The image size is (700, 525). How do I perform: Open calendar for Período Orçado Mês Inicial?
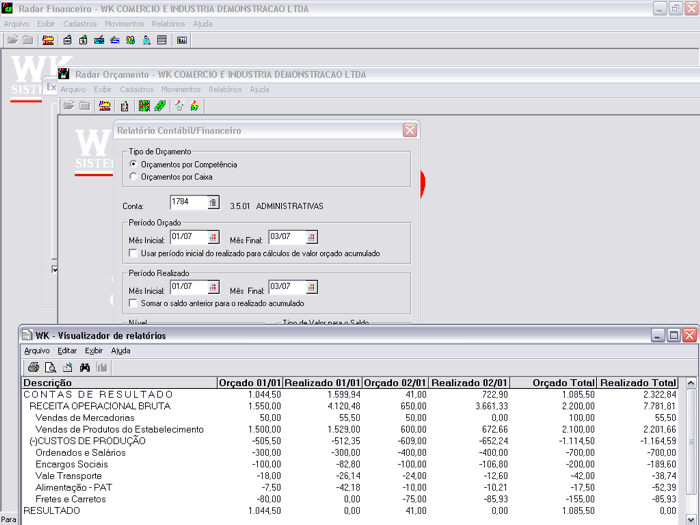212,238
